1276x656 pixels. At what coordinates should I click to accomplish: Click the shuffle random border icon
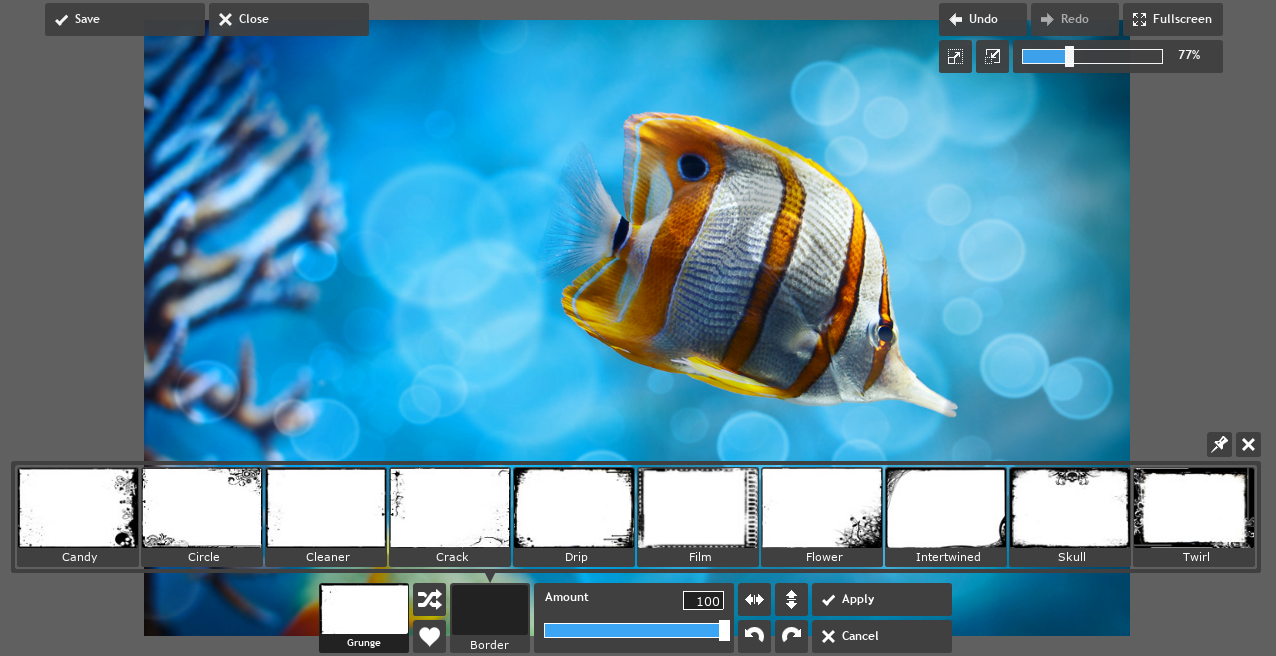click(x=429, y=600)
